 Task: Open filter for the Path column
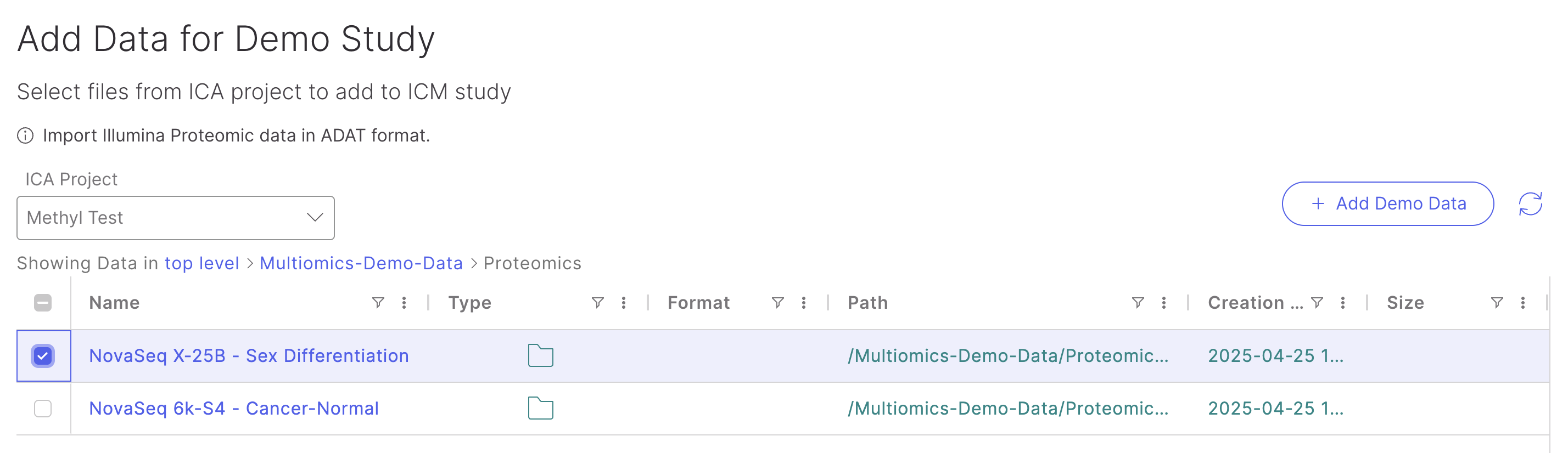[x=1138, y=303]
